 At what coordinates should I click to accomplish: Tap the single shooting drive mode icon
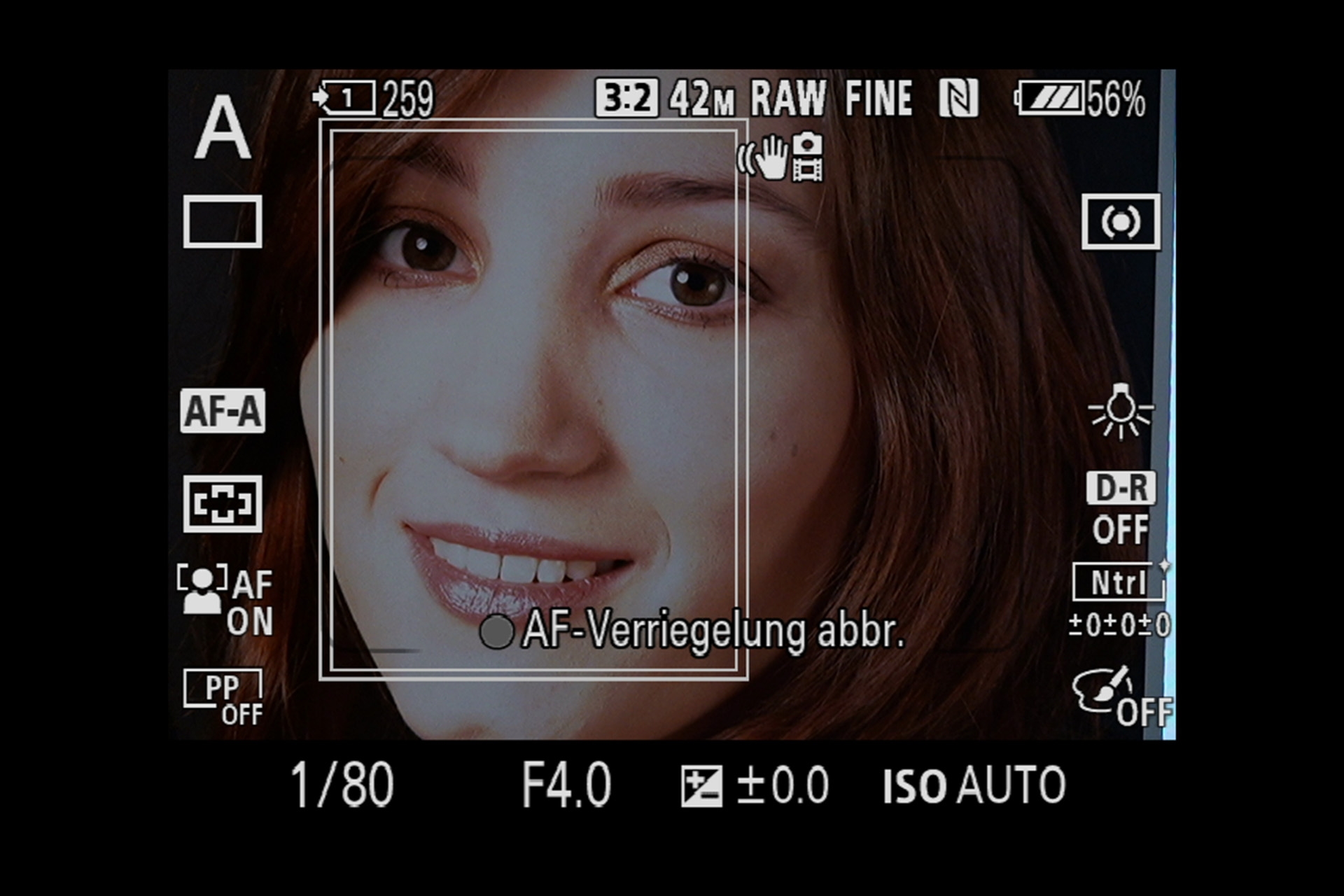point(223,222)
